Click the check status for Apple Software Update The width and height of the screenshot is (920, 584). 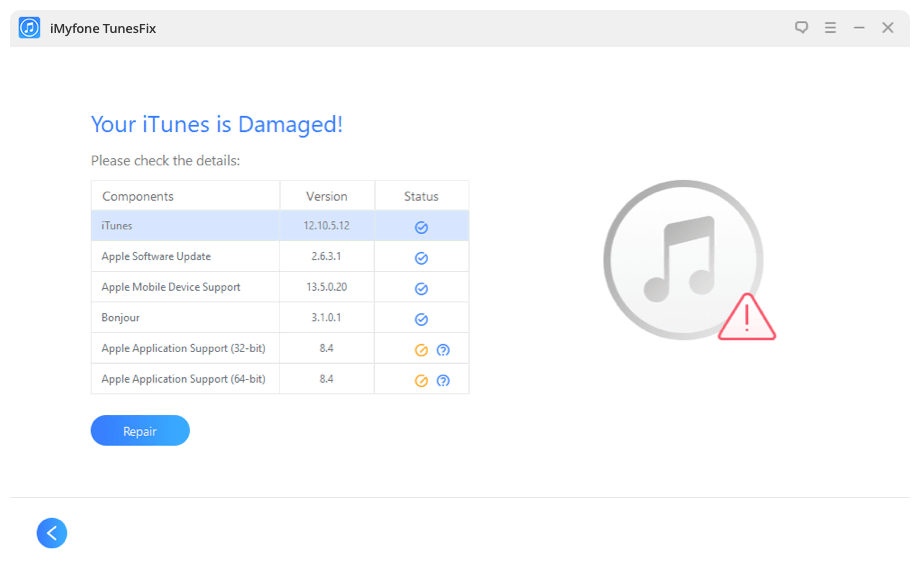tap(421, 258)
